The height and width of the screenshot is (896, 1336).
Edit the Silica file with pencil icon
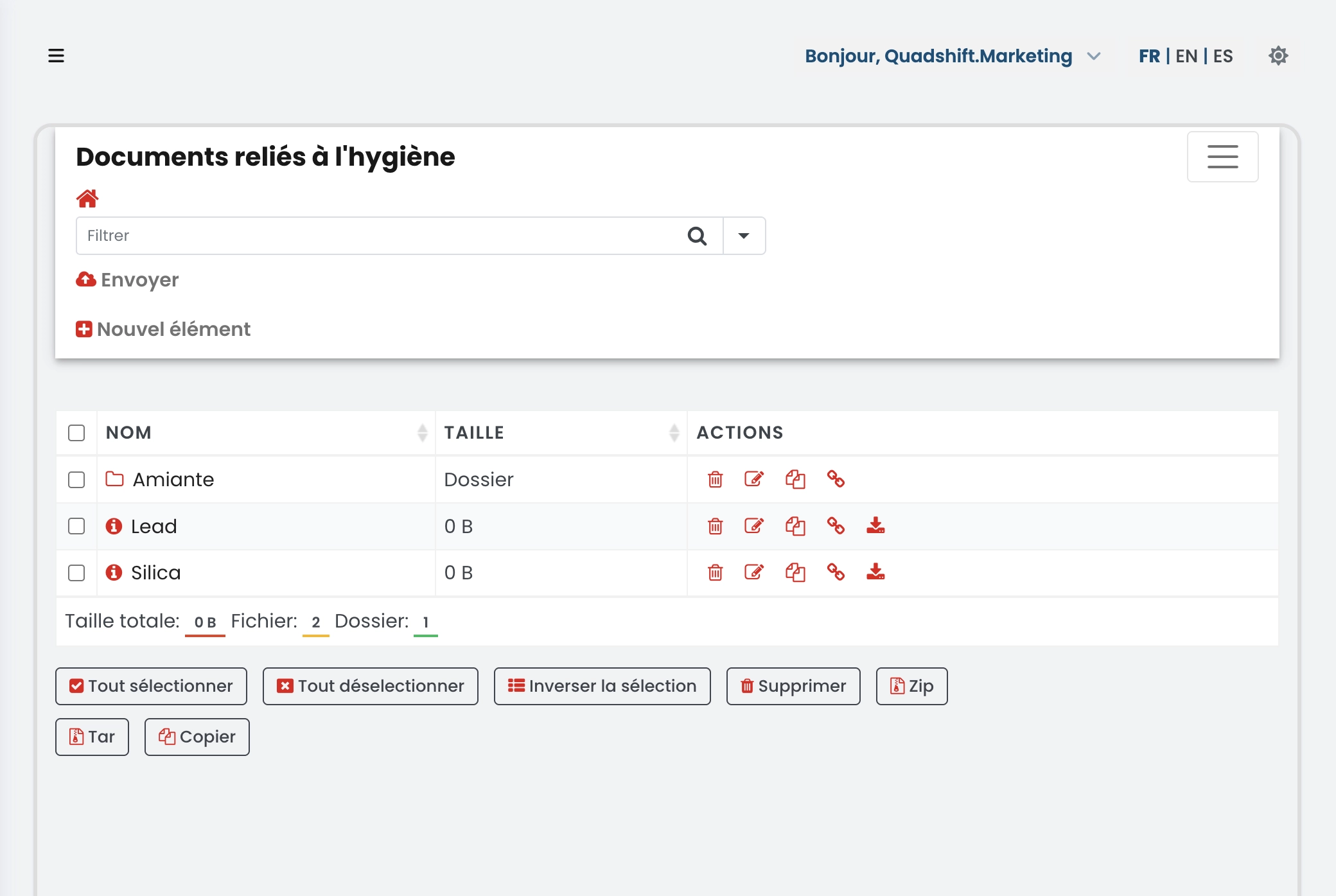click(754, 572)
